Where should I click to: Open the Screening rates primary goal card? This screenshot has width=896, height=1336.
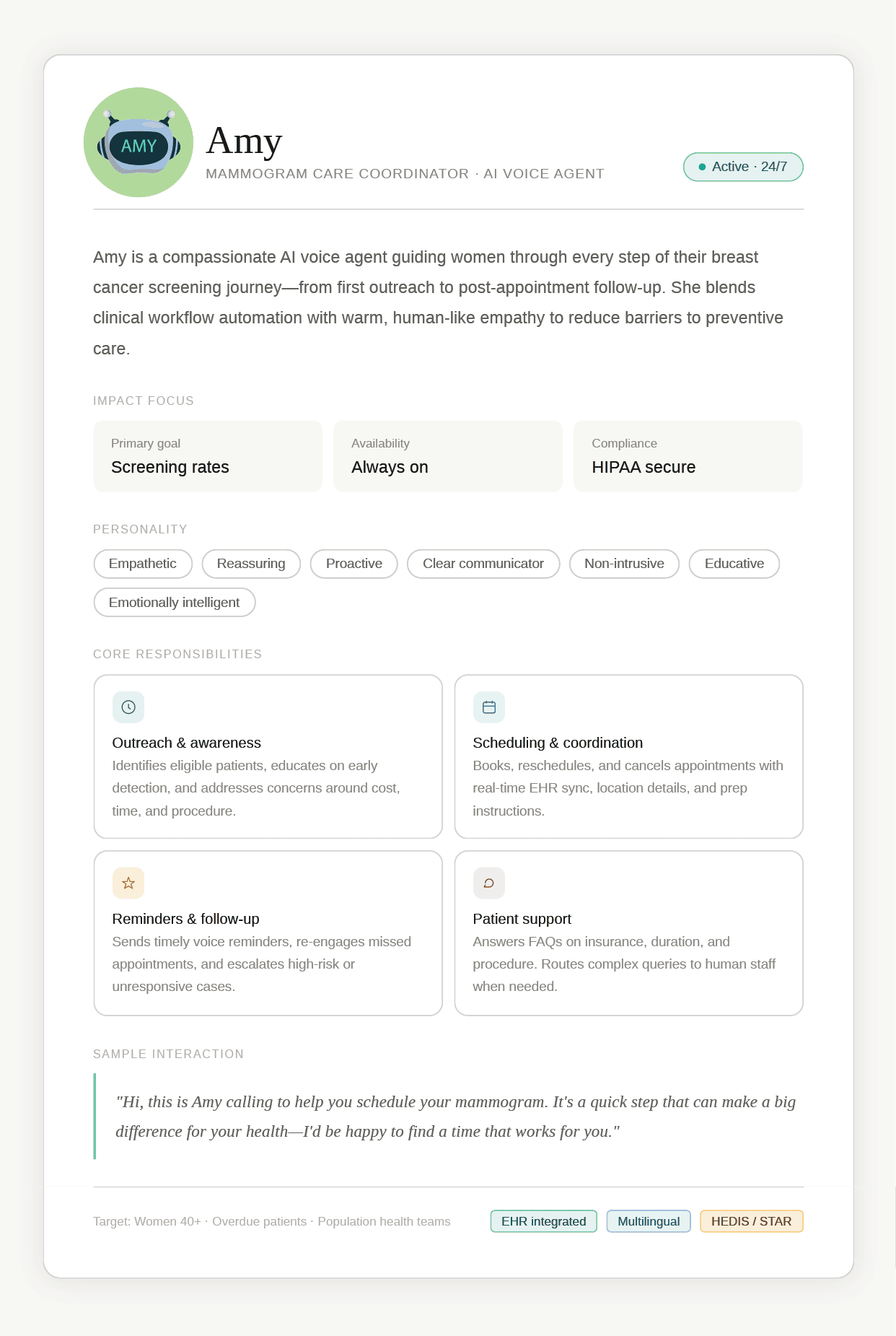pyautogui.click(x=208, y=456)
